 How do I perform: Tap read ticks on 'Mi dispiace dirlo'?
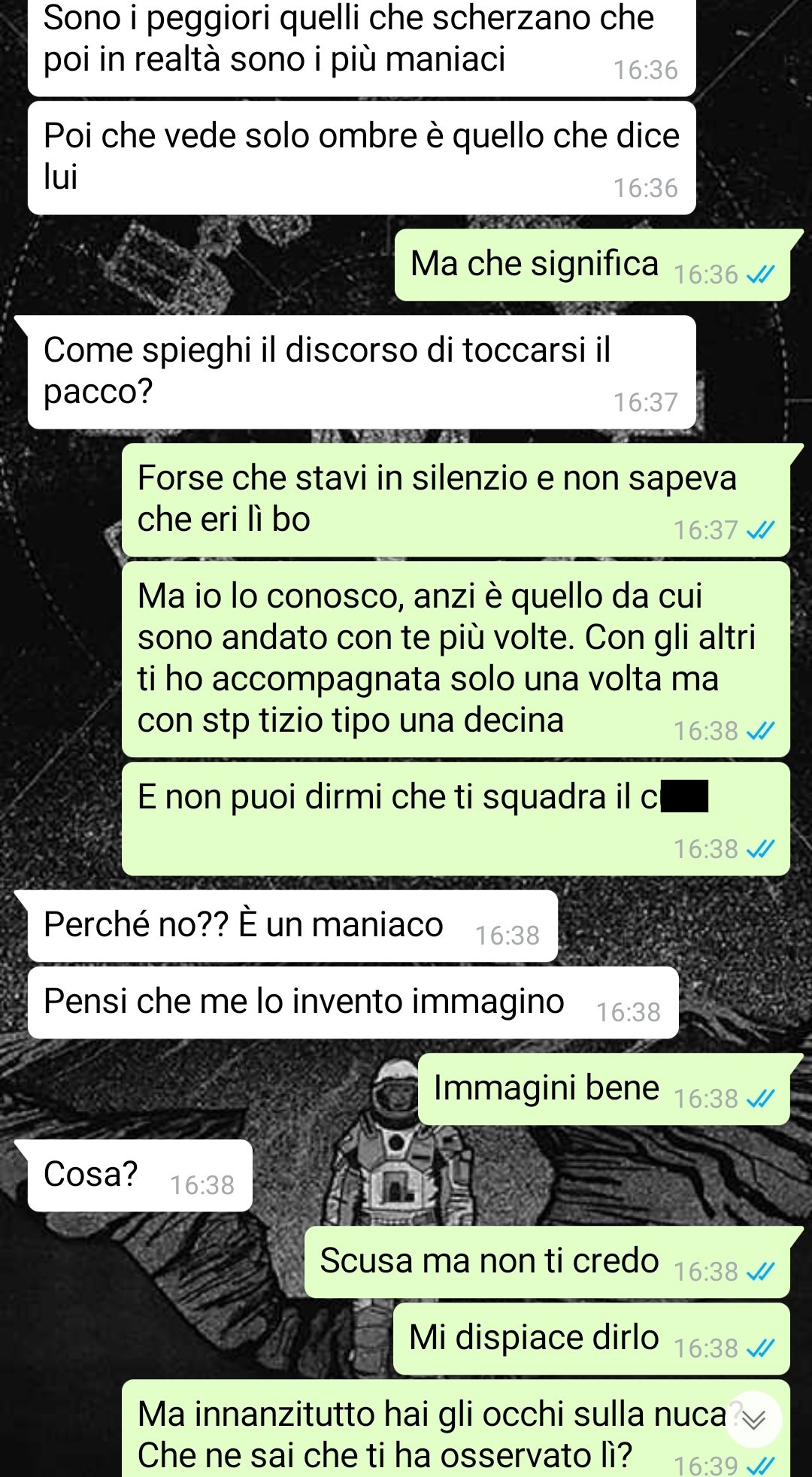point(760,1349)
